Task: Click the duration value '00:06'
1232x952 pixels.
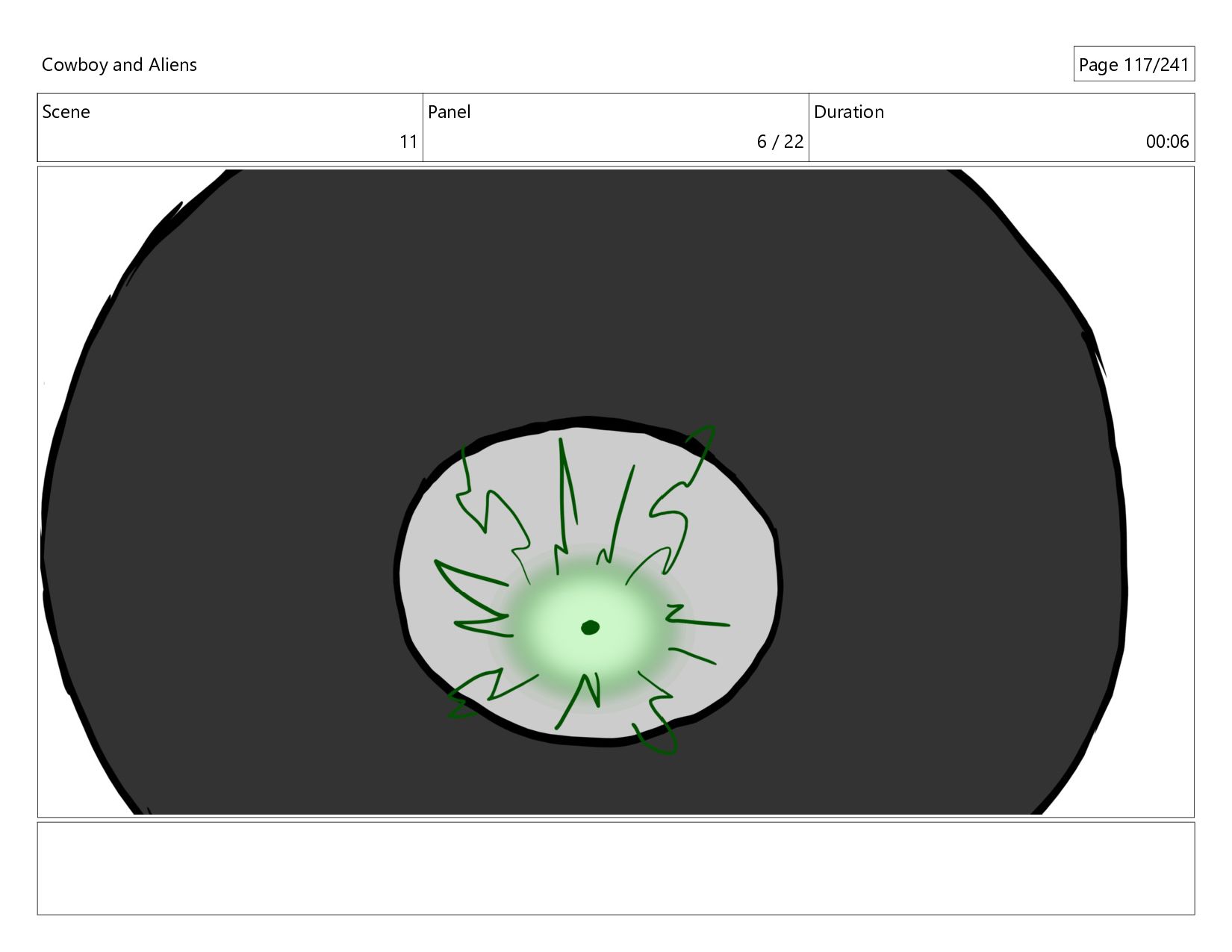Action: click(1167, 142)
